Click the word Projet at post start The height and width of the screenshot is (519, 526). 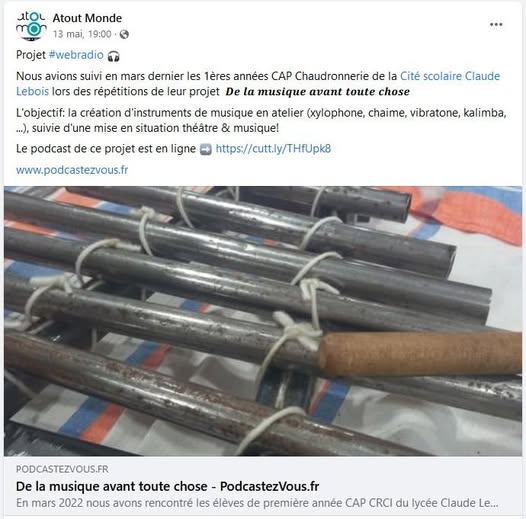tap(31, 55)
